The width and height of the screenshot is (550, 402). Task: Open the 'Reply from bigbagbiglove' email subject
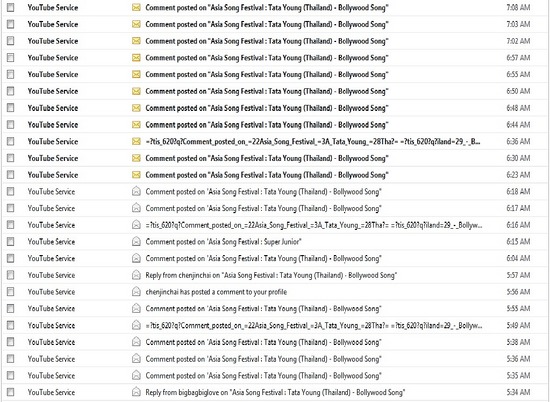click(275, 392)
